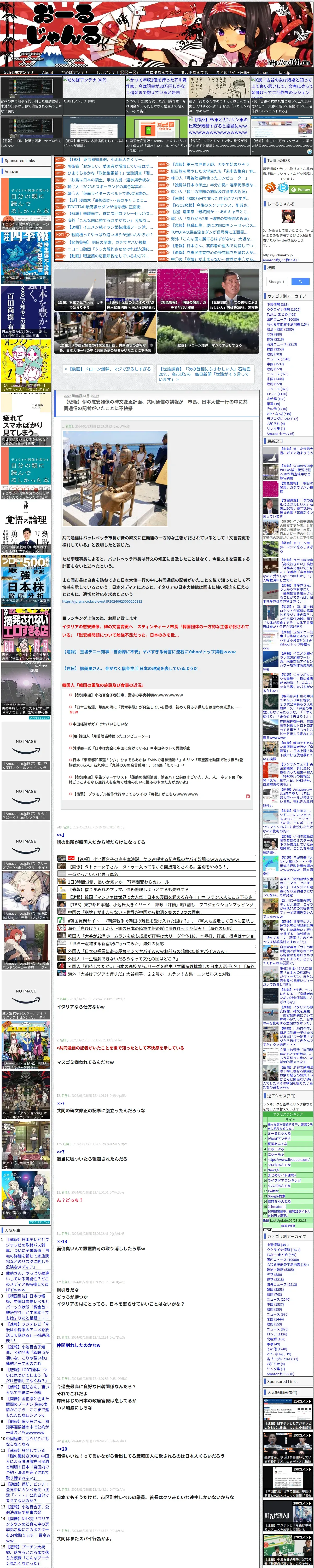Click inside the Google search input field
This screenshot has height=1568, width=314.
point(277,281)
